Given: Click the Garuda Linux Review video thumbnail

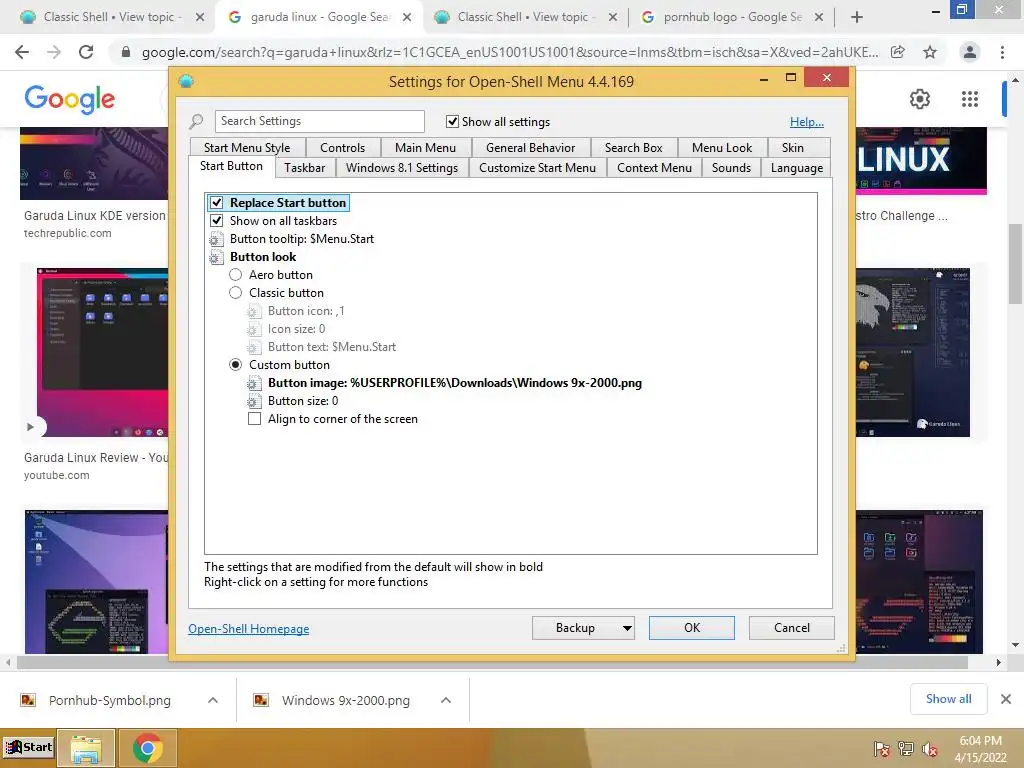Looking at the screenshot, I should tap(103, 353).
